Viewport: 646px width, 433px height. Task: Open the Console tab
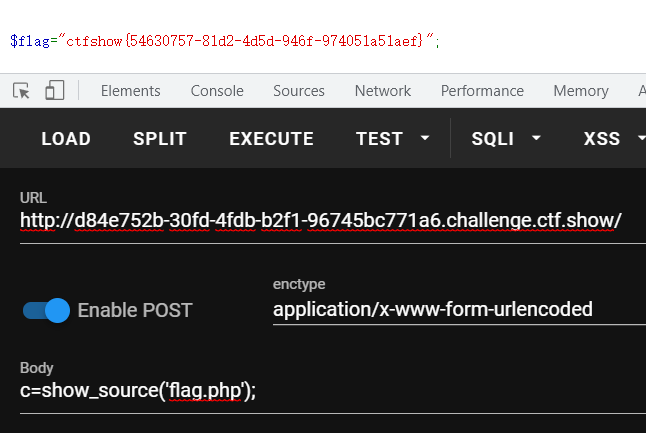217,91
